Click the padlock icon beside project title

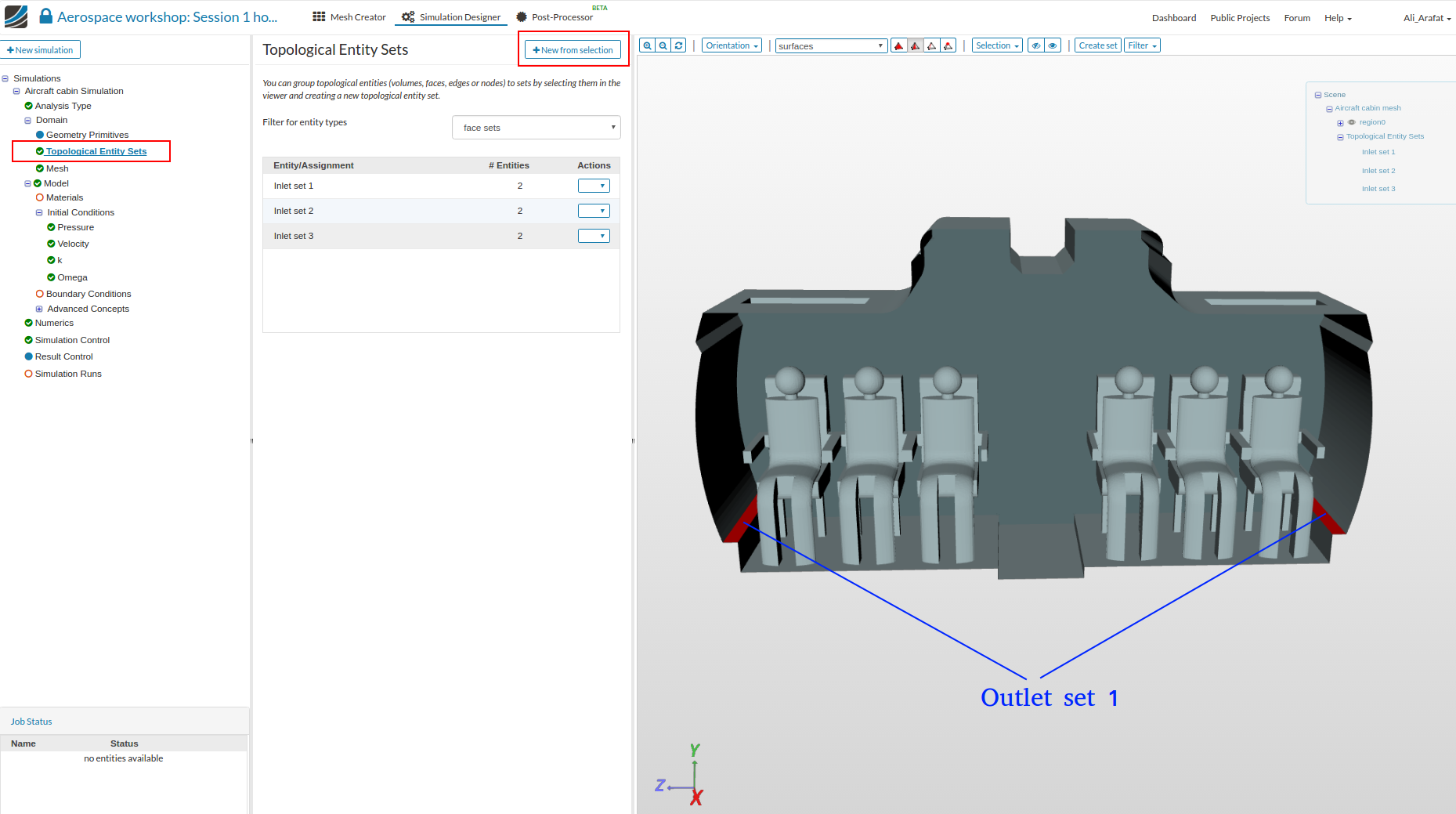[46, 16]
